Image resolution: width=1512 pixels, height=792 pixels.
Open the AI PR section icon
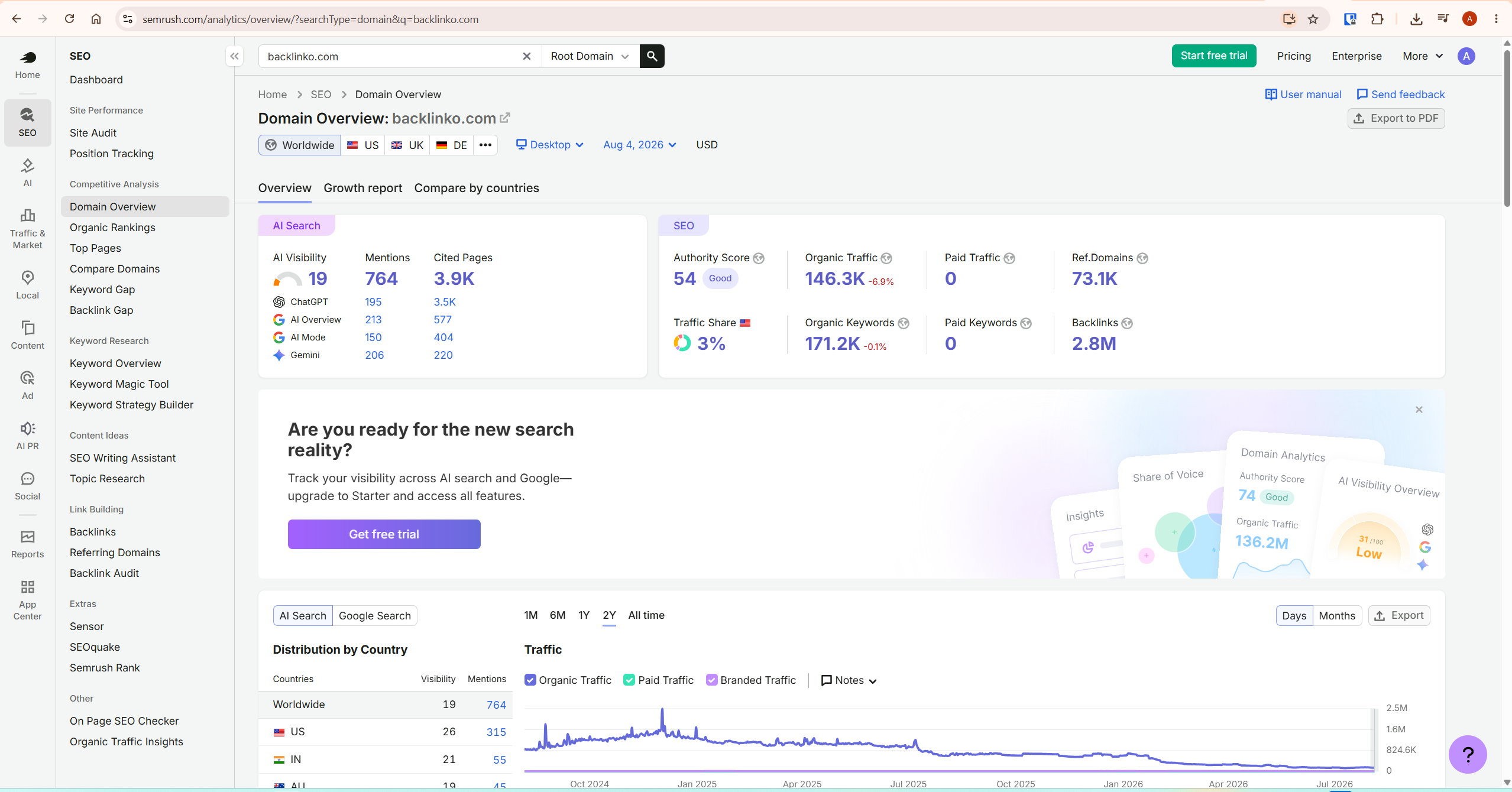[27, 436]
